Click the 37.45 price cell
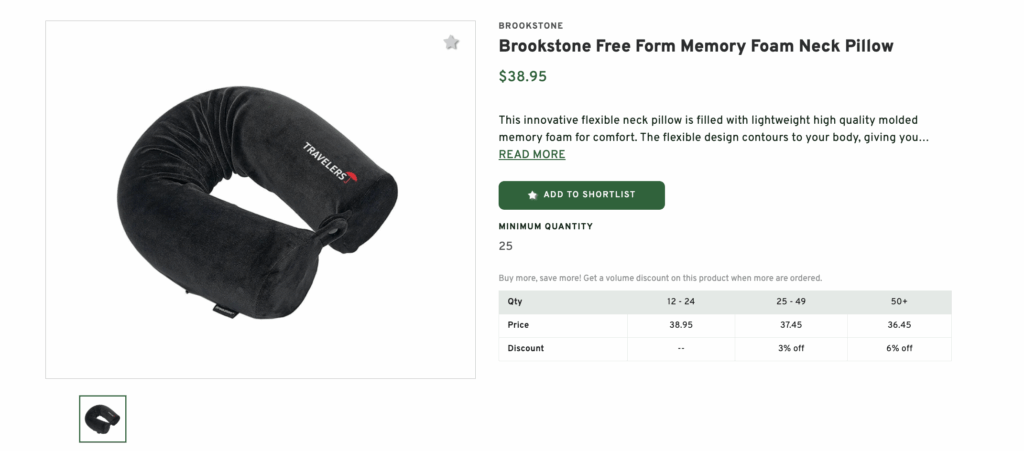This screenshot has height=451, width=1024. (x=791, y=325)
